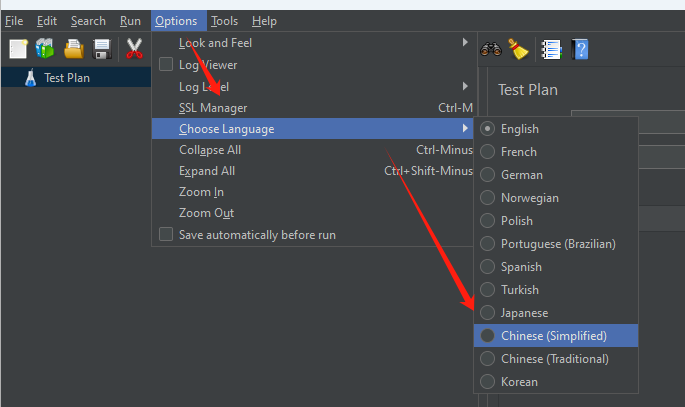Open the Templates toolbar icon
The image size is (685, 407).
pyautogui.click(x=45, y=48)
